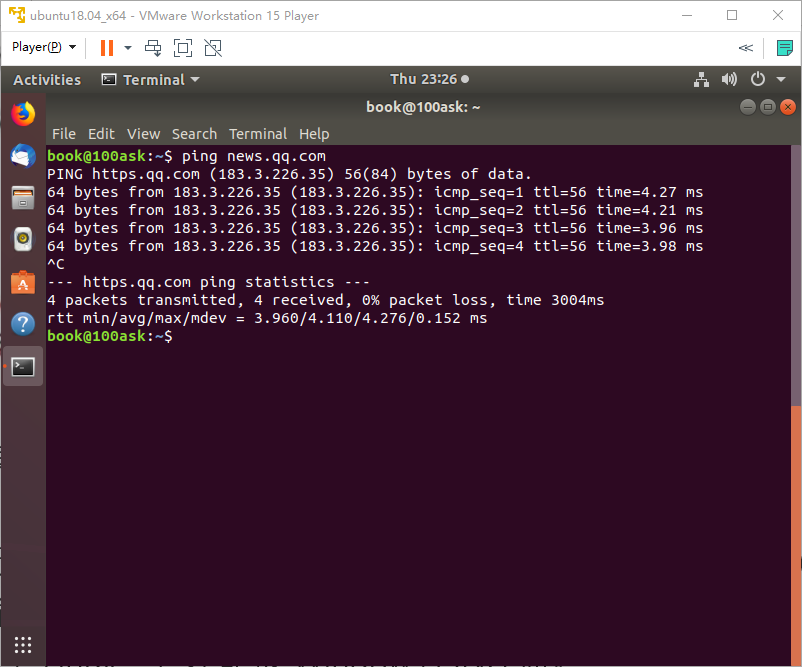Click Activities overview
This screenshot has width=802, height=667.
[x=47, y=80]
